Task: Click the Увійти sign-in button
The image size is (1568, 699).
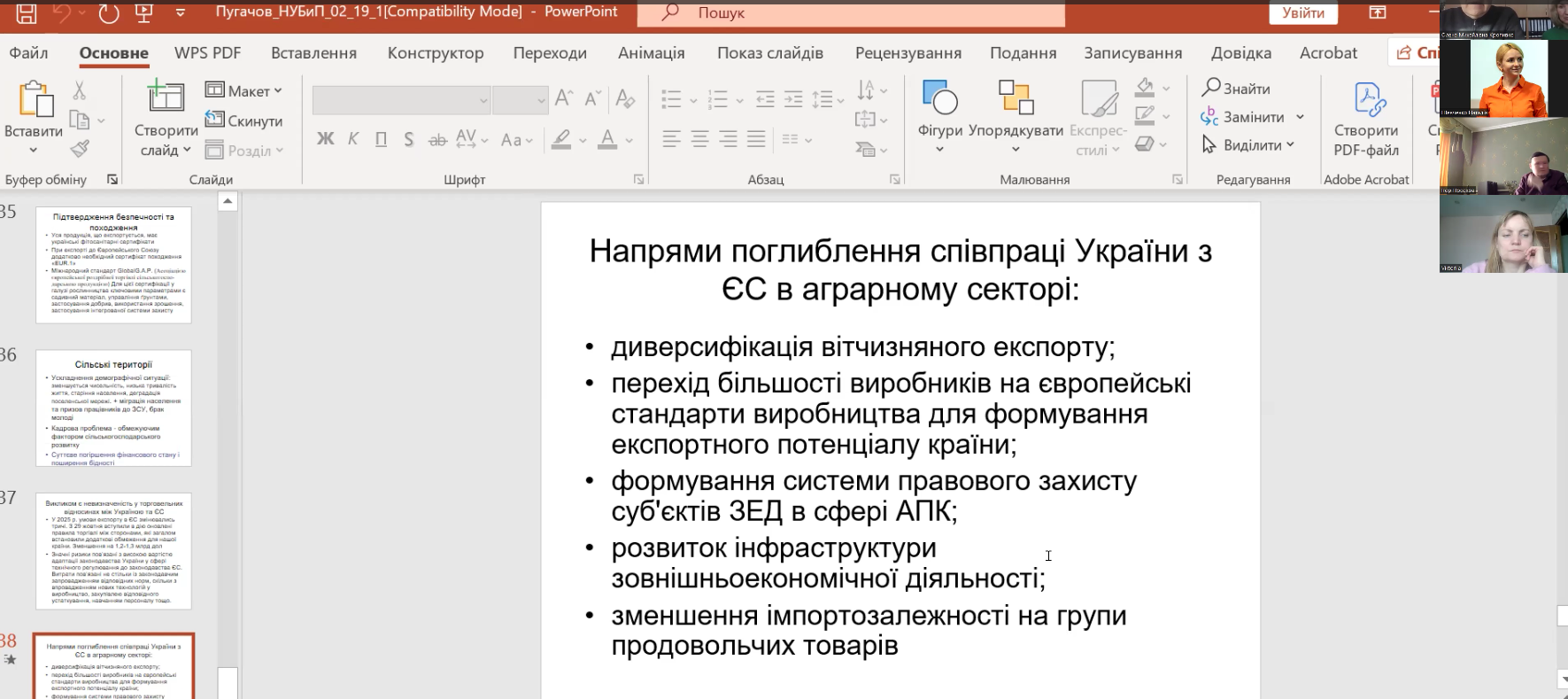Action: click(x=1303, y=12)
